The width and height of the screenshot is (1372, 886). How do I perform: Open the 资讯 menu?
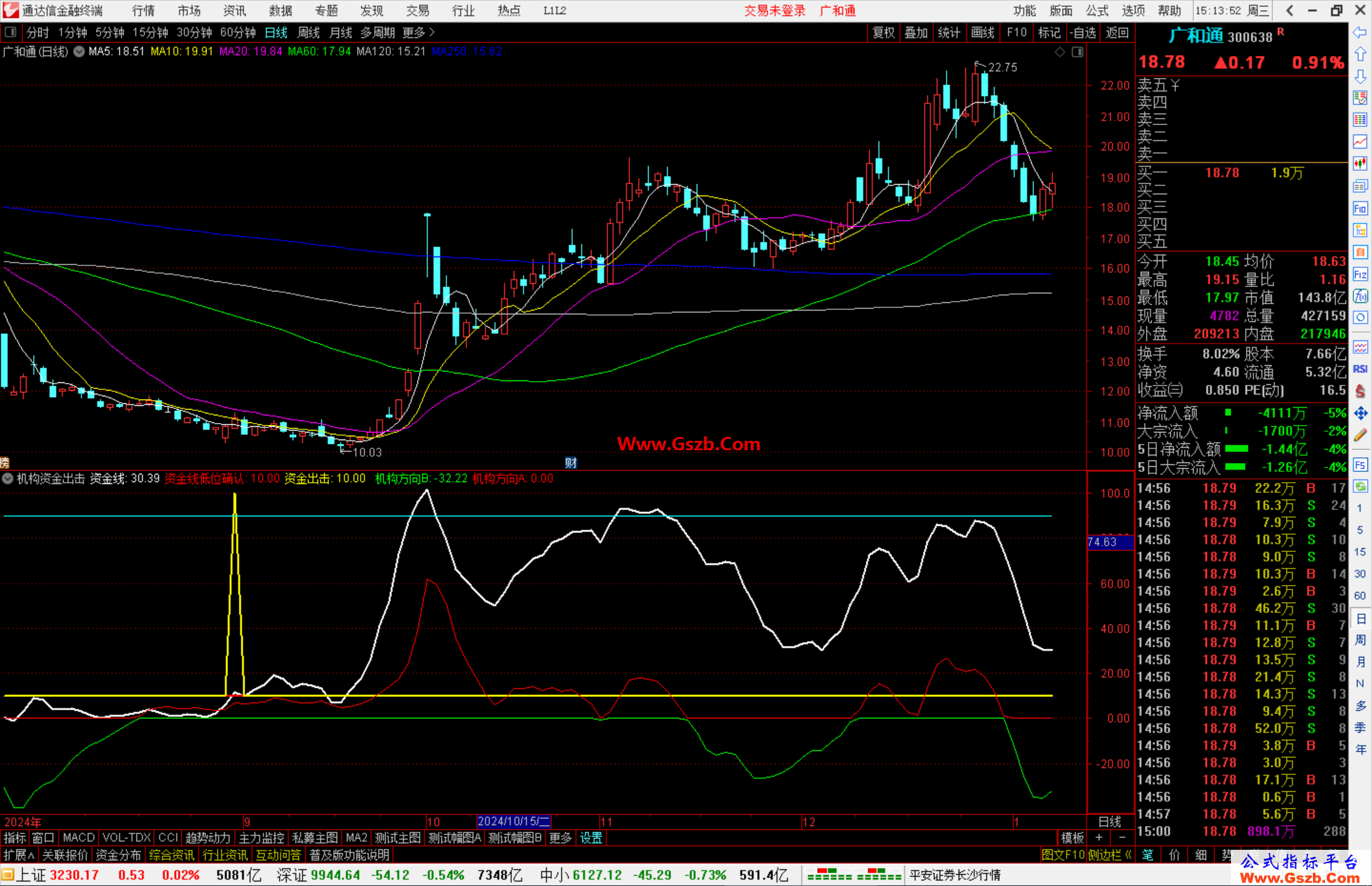235,11
